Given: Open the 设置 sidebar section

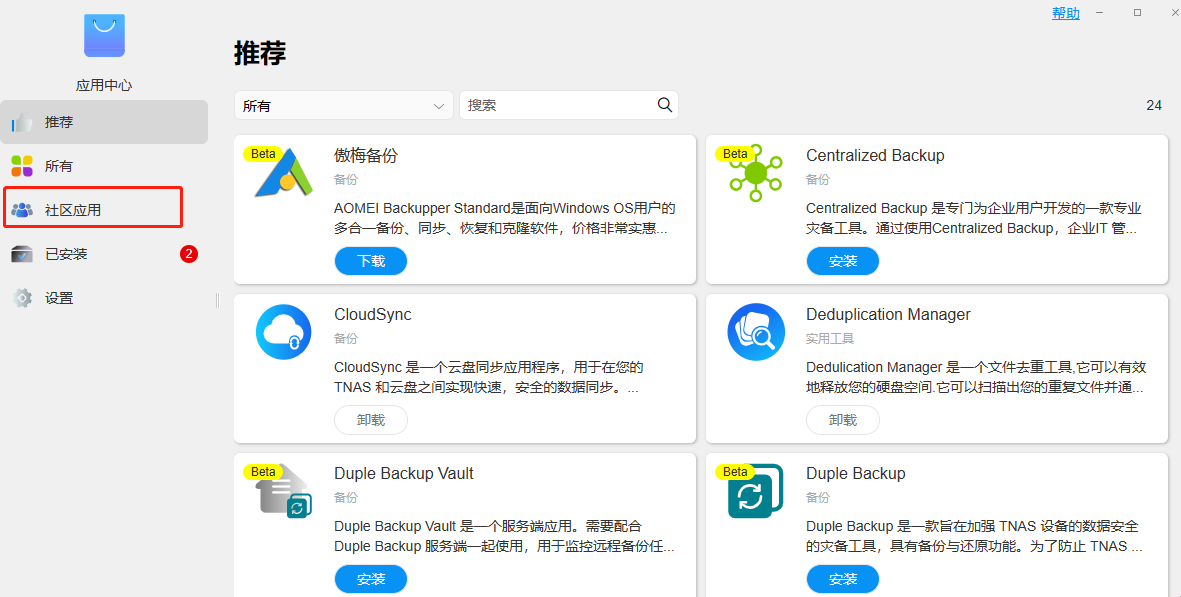Looking at the screenshot, I should (104, 298).
